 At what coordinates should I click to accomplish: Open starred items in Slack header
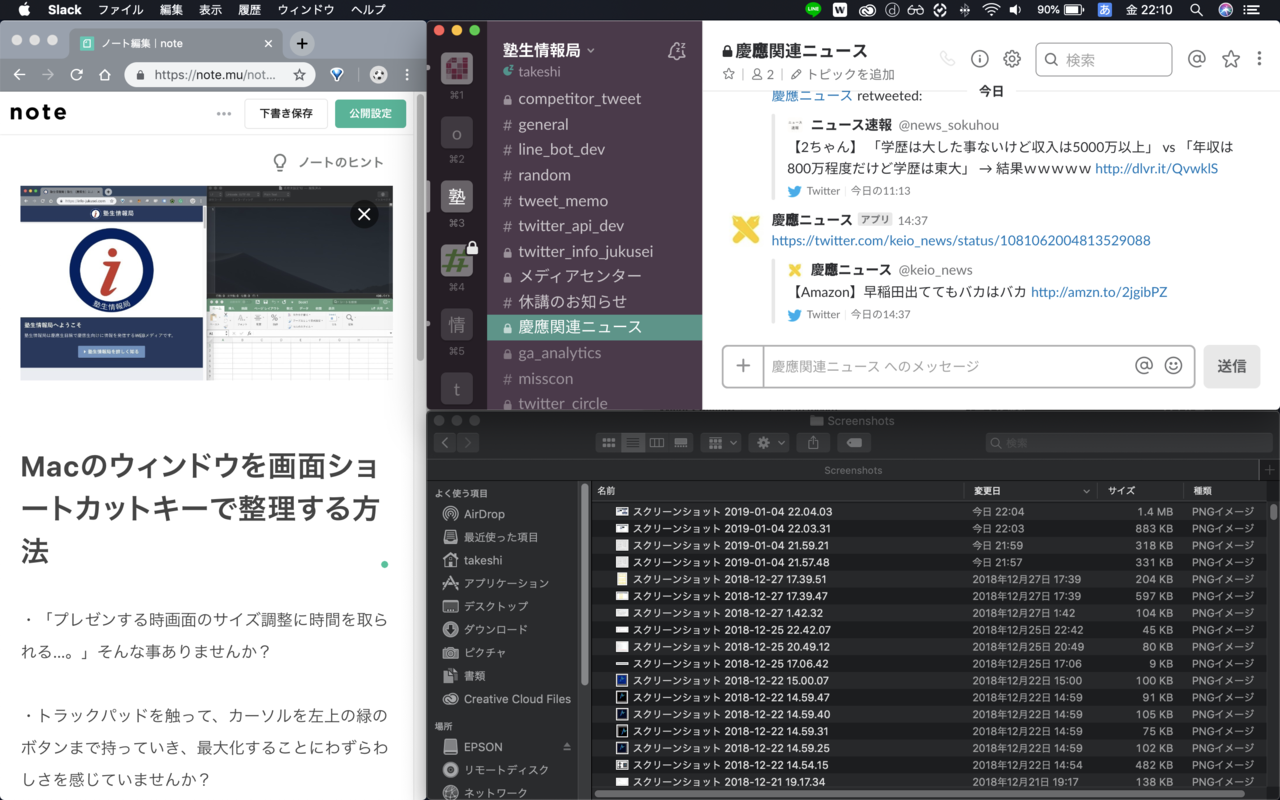click(1231, 59)
